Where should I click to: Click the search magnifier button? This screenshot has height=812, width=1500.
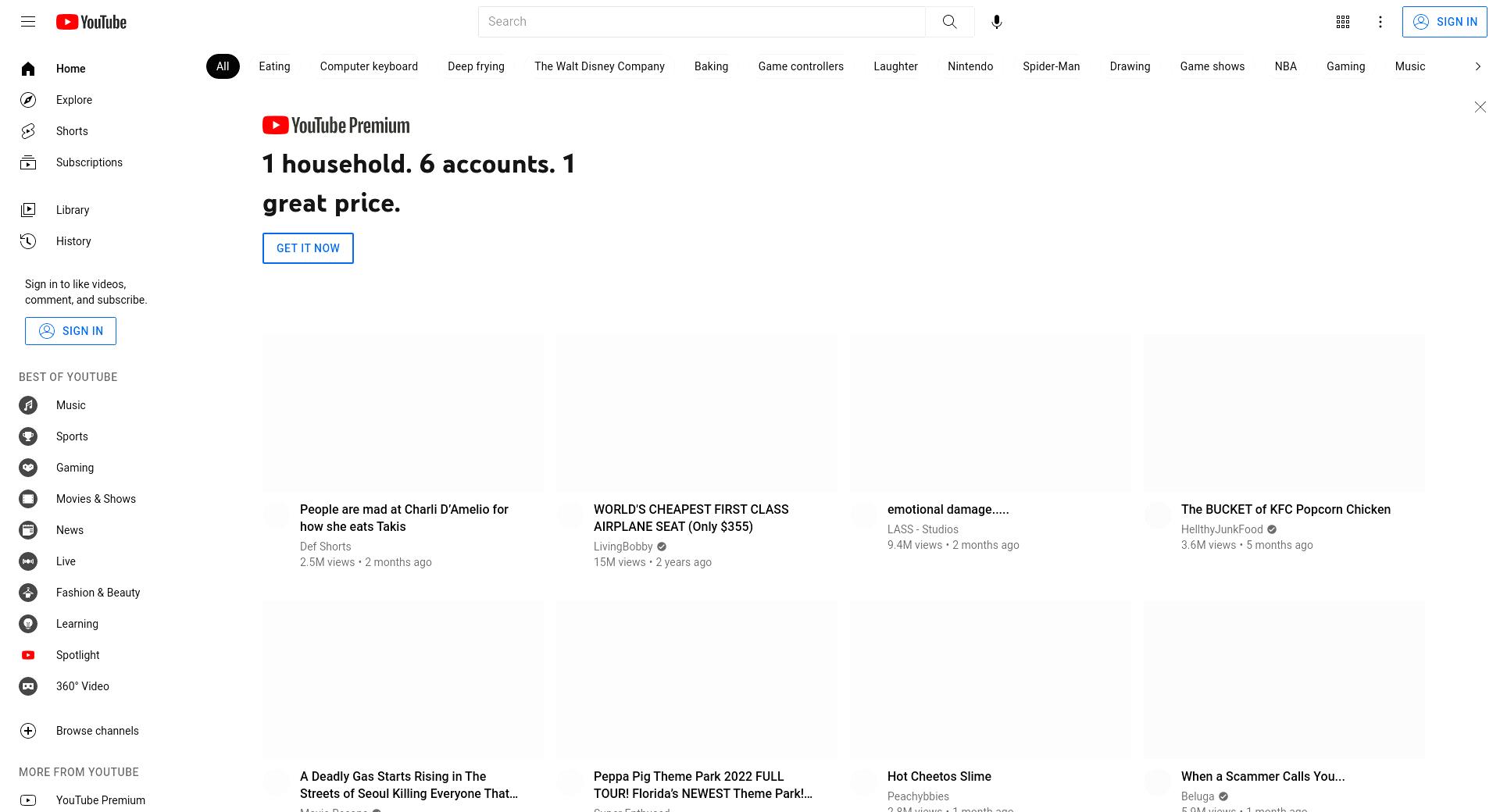click(x=949, y=22)
